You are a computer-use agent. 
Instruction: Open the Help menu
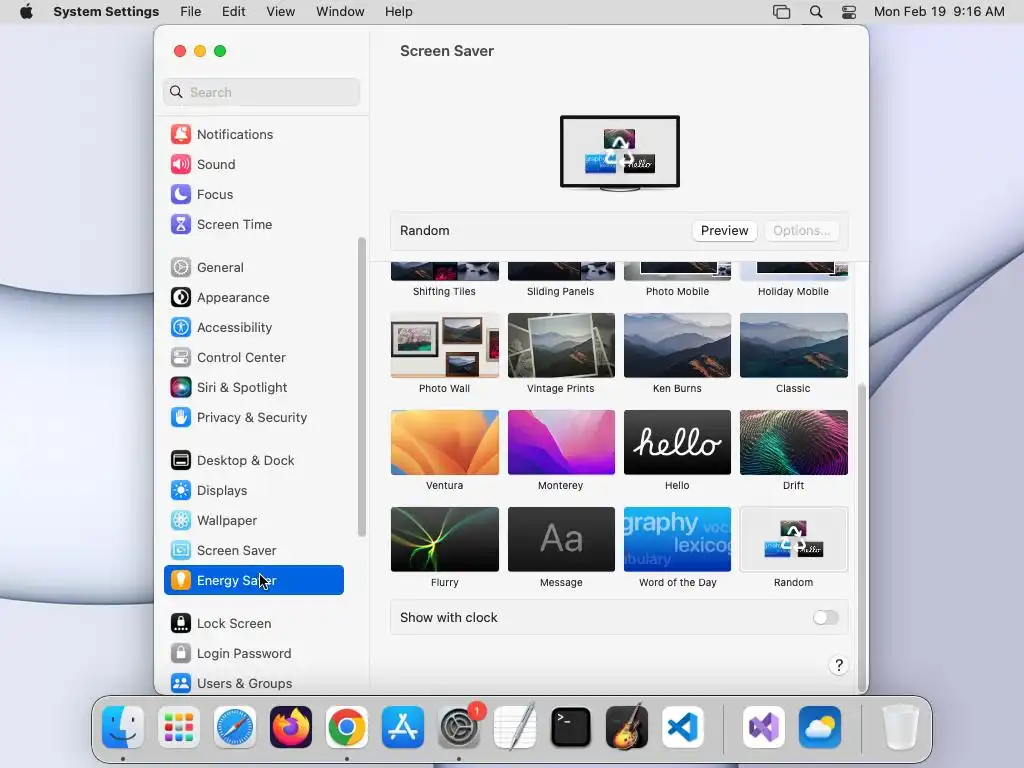pyautogui.click(x=398, y=12)
